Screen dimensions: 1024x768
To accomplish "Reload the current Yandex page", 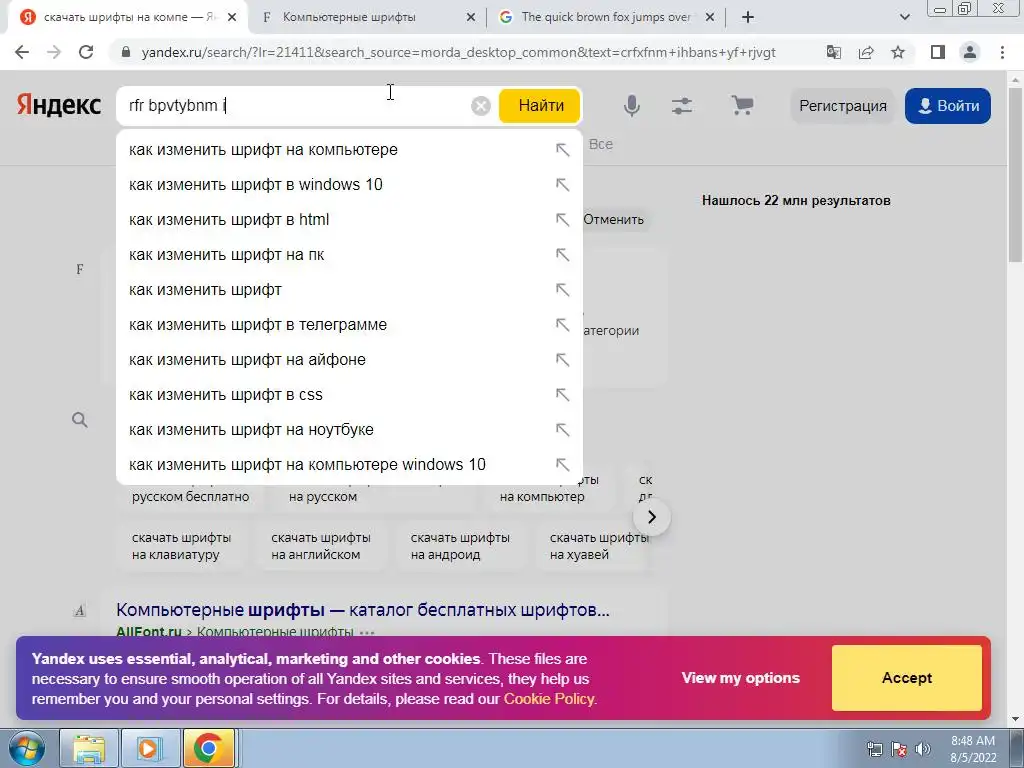I will tap(86, 52).
